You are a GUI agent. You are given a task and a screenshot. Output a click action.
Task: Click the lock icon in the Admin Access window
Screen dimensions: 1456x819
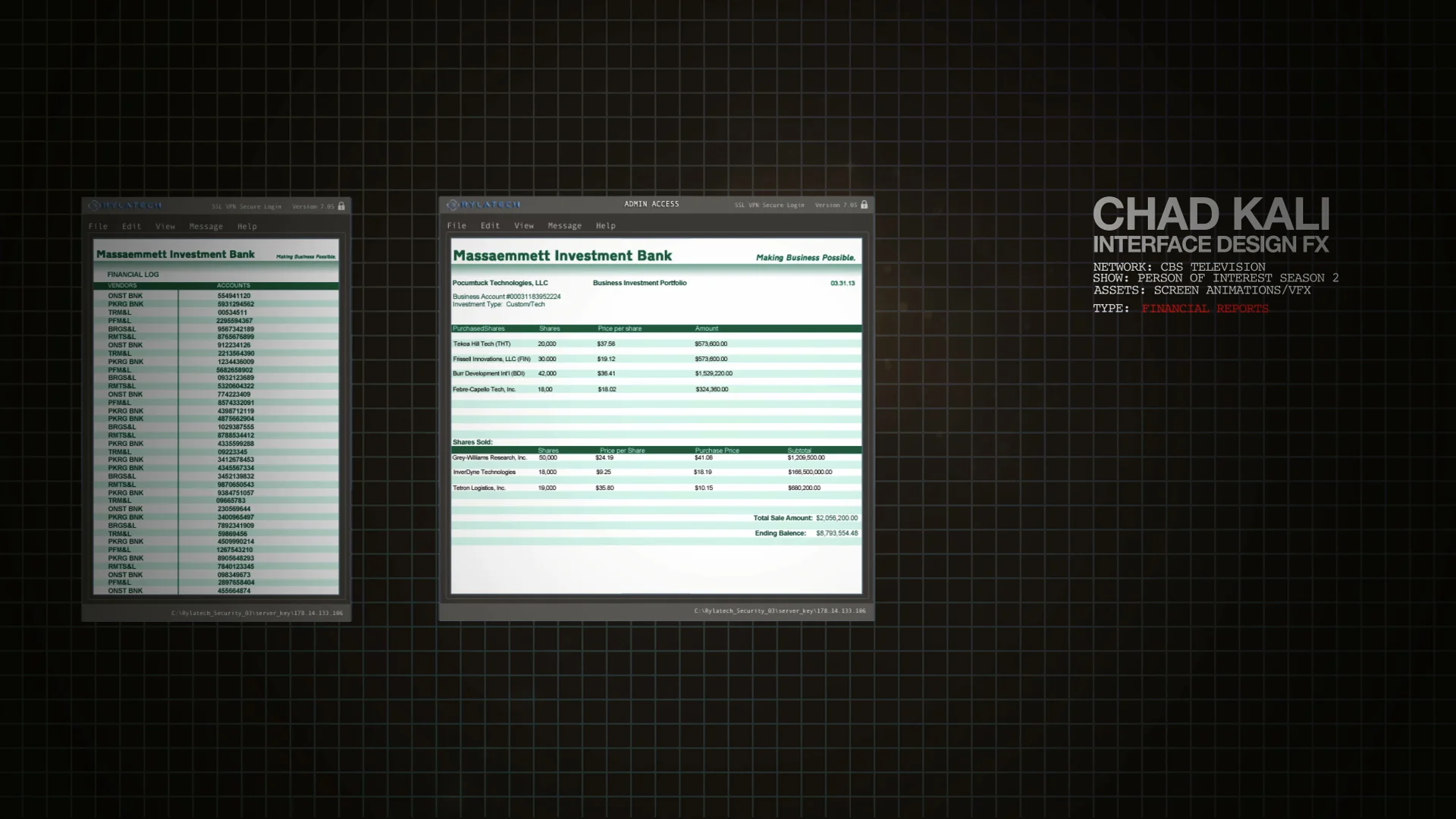click(x=864, y=205)
